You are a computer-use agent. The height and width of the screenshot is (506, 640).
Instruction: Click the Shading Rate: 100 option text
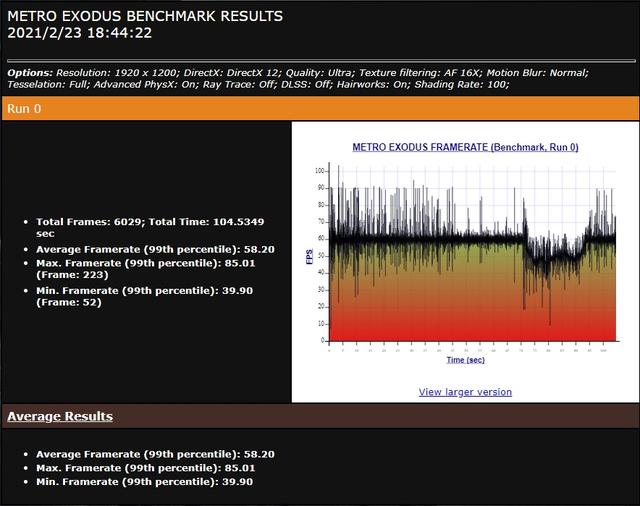point(469,84)
